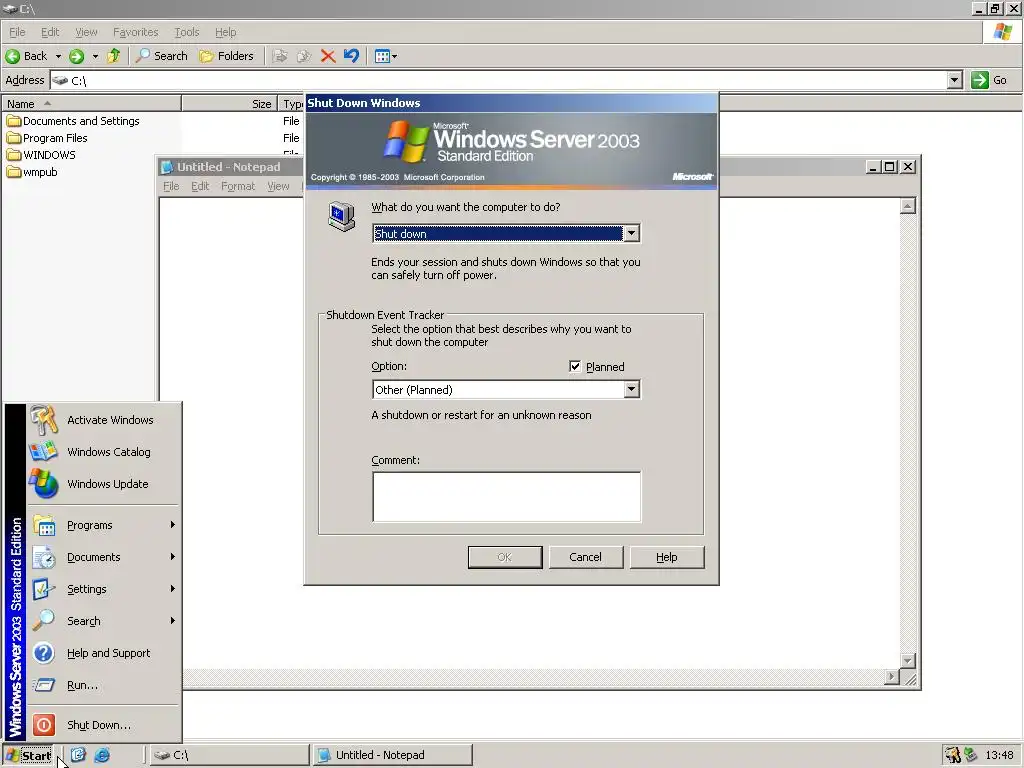Image resolution: width=1024 pixels, height=768 pixels.
Task: Expand Programs submenu in Start menu
Action: (104, 525)
